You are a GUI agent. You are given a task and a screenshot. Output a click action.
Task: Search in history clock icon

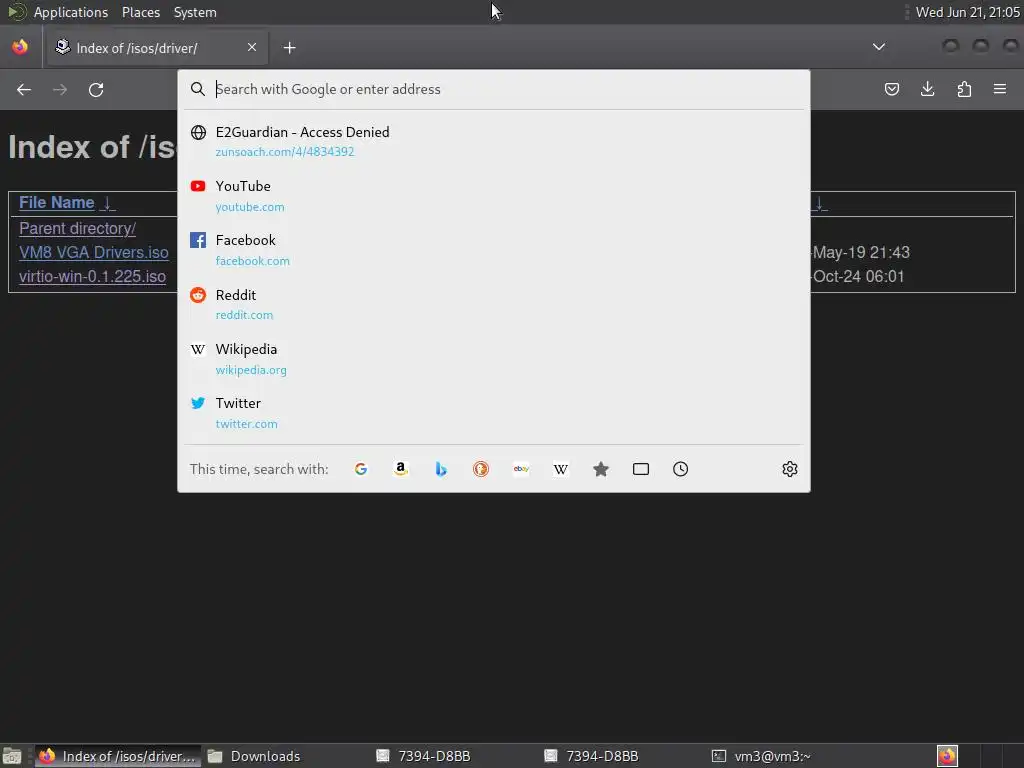click(680, 469)
